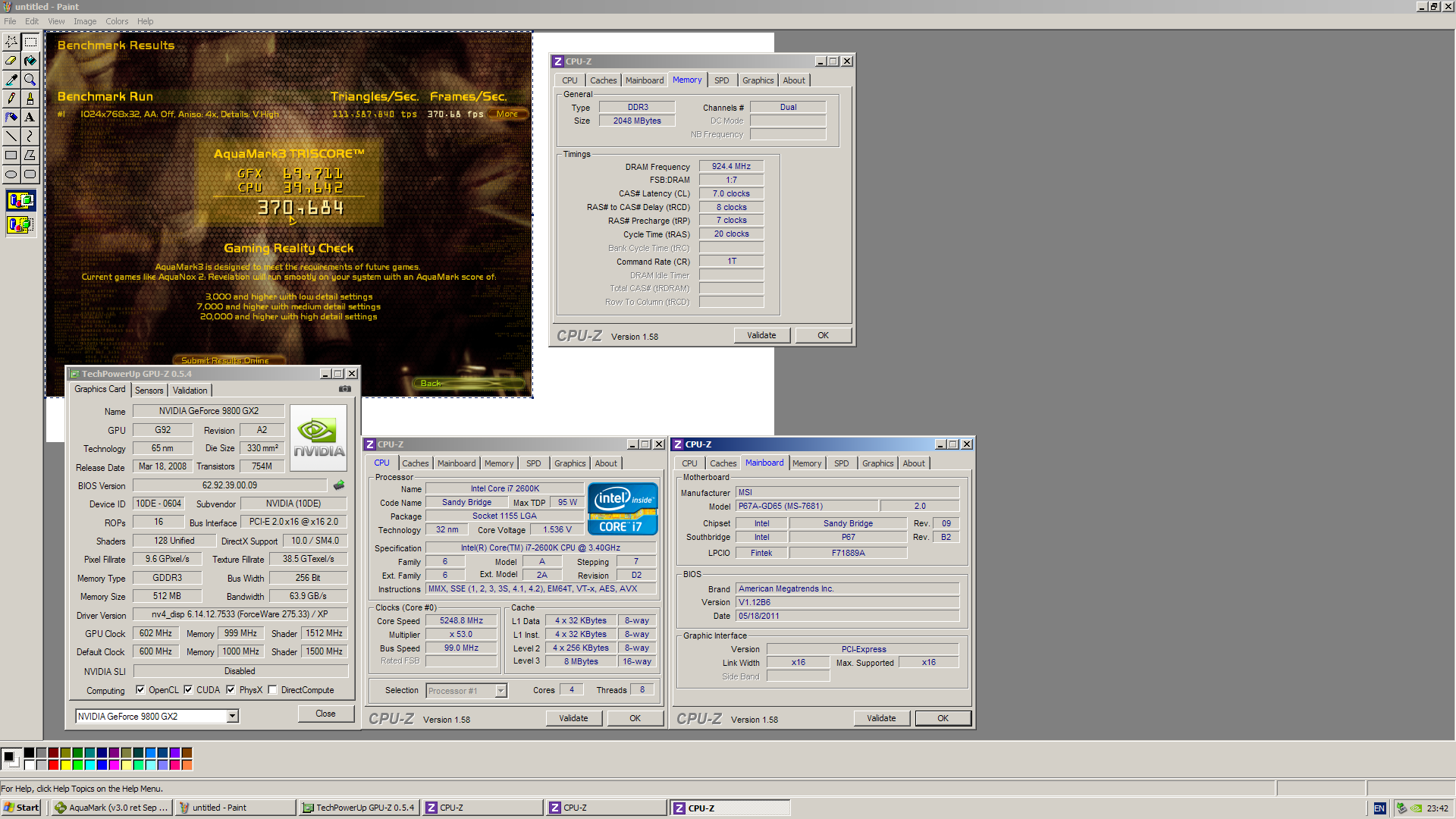Image resolution: width=1456 pixels, height=819 pixels.
Task: Click OK in the Mainboard CPU-Z window
Action: [x=943, y=718]
